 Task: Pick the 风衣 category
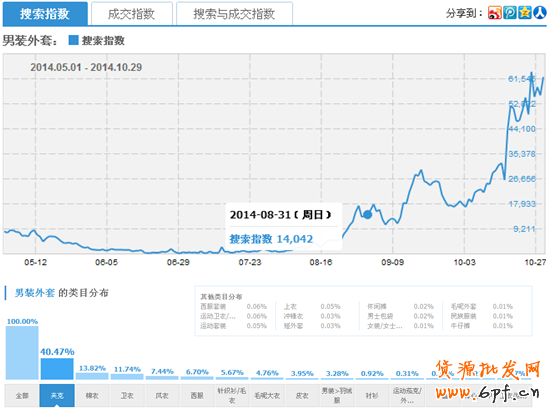pos(162,395)
